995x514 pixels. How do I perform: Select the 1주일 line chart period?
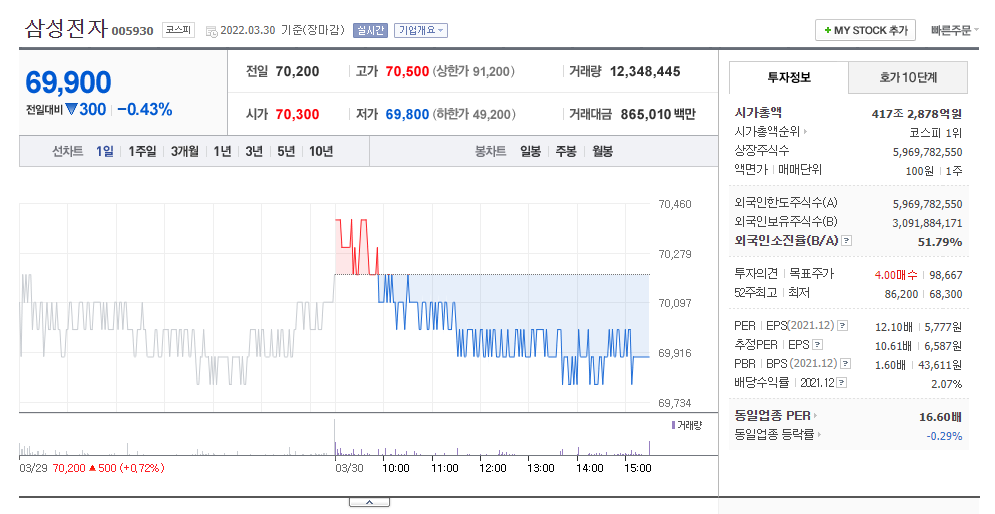(x=142, y=152)
